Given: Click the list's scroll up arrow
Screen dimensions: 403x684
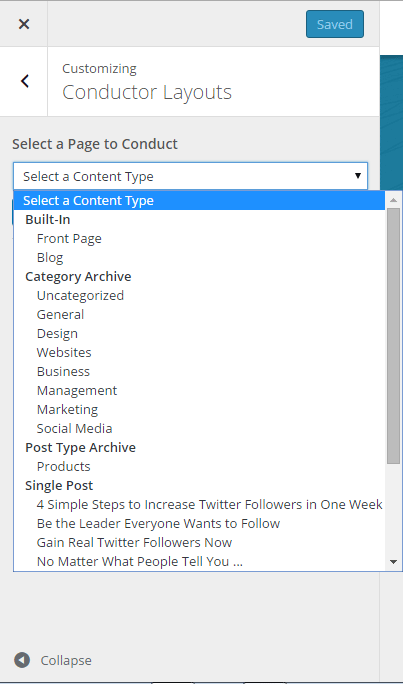Looking at the screenshot, I should (393, 200).
